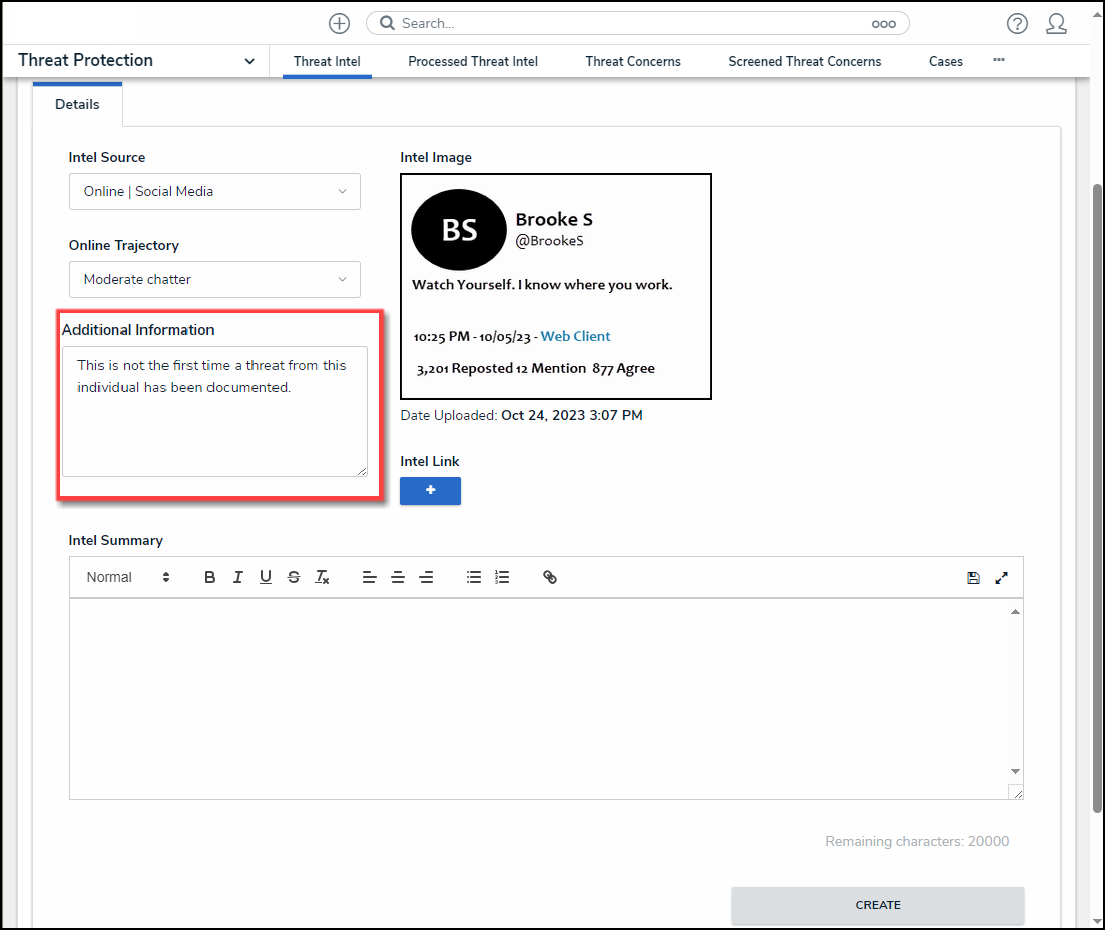The width and height of the screenshot is (1105, 930).
Task: Expand the Threat Protection application menu
Action: [249, 61]
